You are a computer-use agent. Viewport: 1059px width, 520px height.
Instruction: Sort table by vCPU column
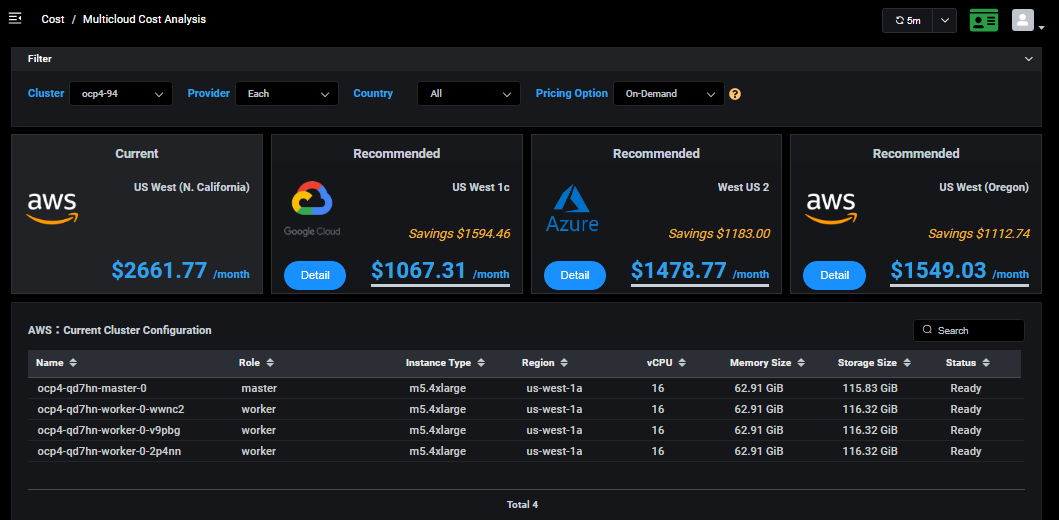pos(666,363)
